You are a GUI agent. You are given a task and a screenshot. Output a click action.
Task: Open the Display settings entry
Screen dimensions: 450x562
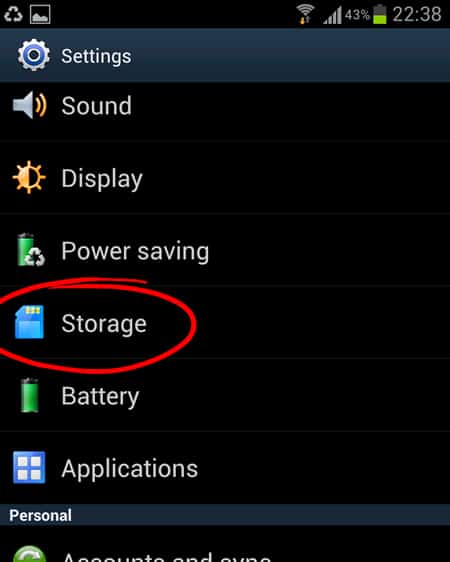point(225,178)
